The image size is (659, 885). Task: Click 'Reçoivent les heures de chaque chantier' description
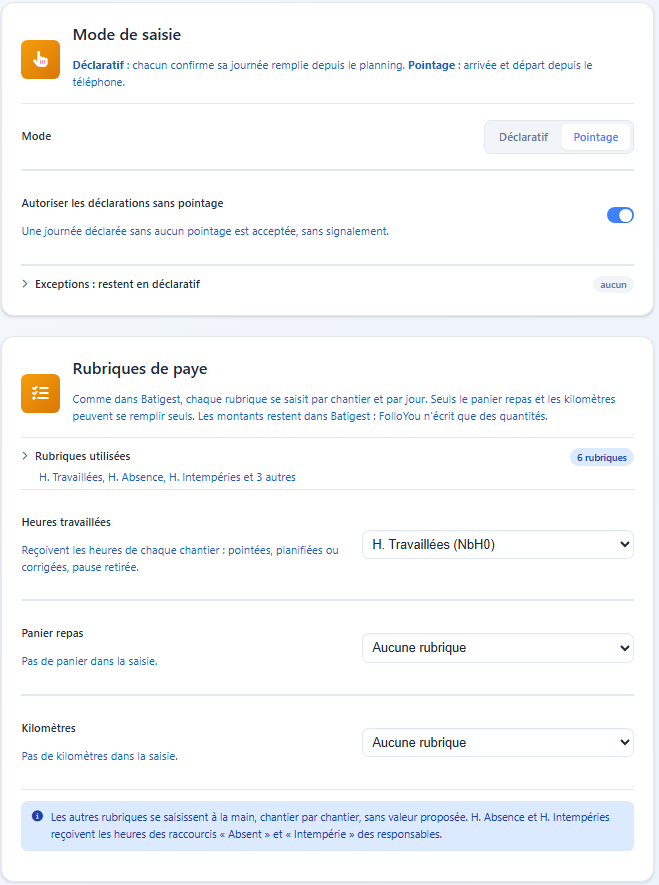click(x=180, y=559)
